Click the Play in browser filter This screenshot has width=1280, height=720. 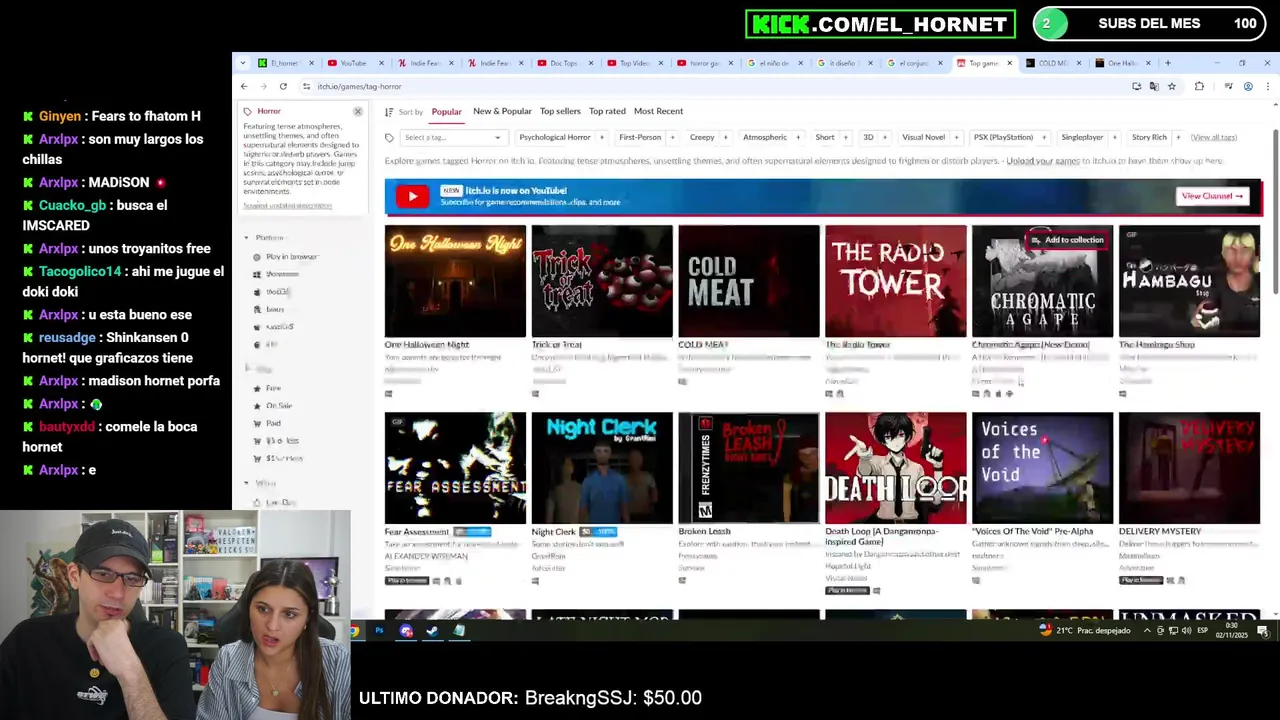pos(291,257)
